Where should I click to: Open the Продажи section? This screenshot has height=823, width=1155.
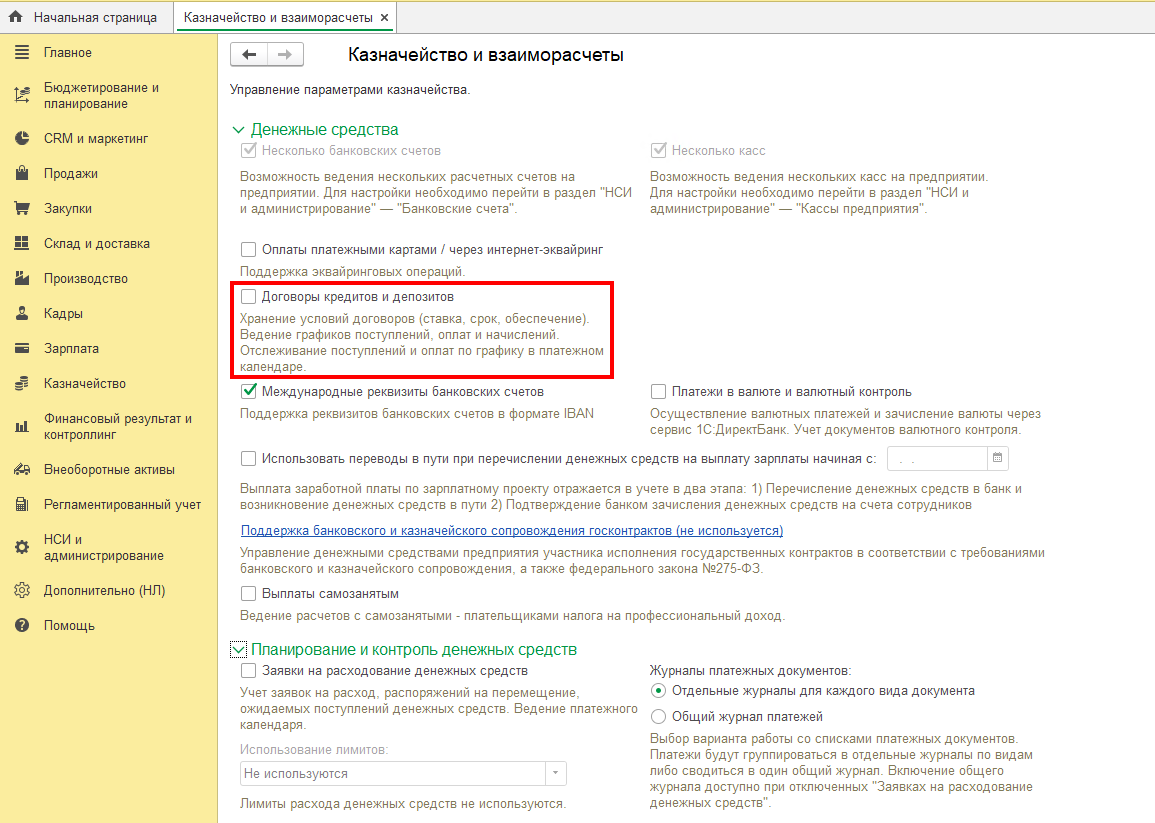click(x=71, y=173)
